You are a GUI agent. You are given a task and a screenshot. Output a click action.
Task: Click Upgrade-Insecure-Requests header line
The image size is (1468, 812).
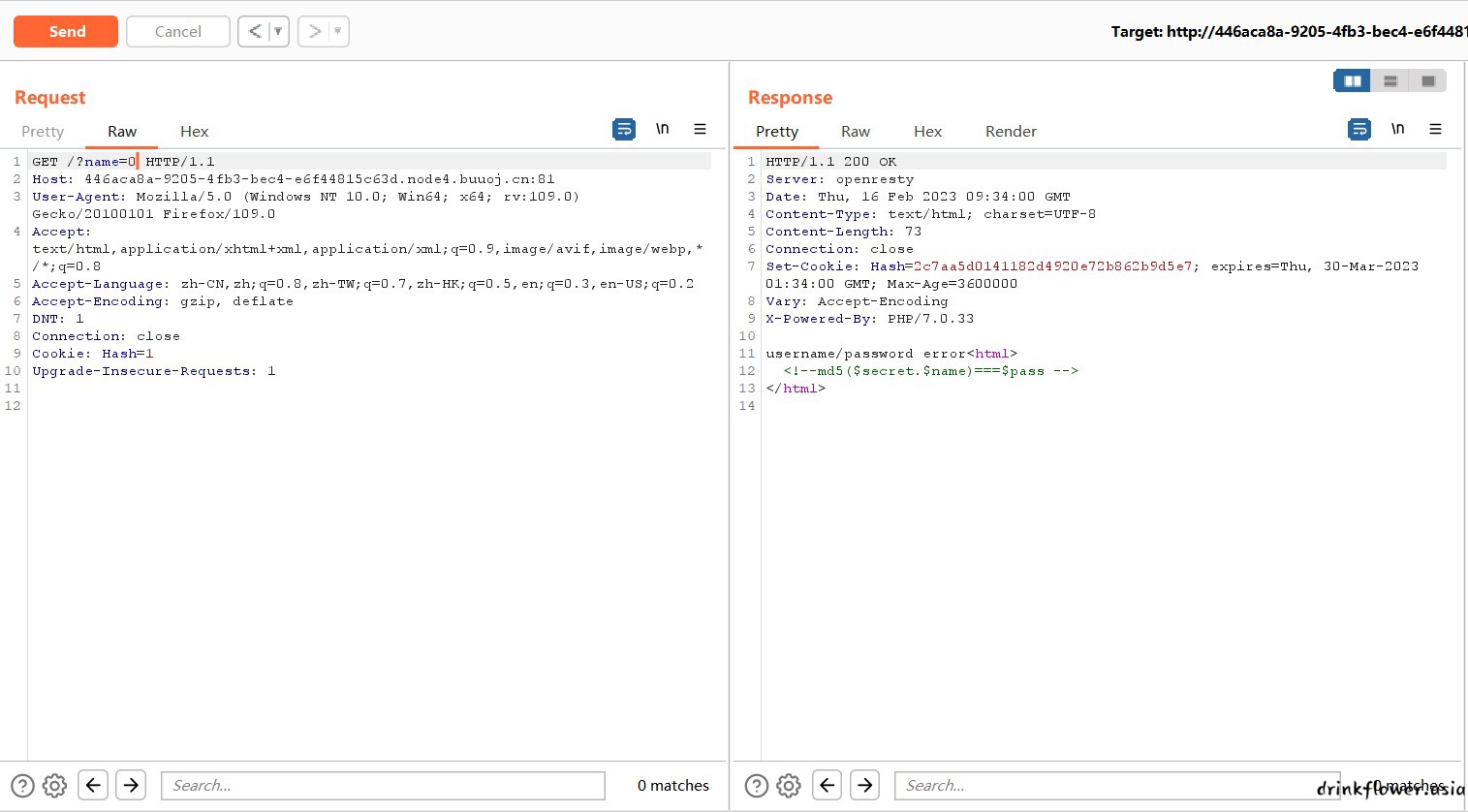click(x=154, y=371)
